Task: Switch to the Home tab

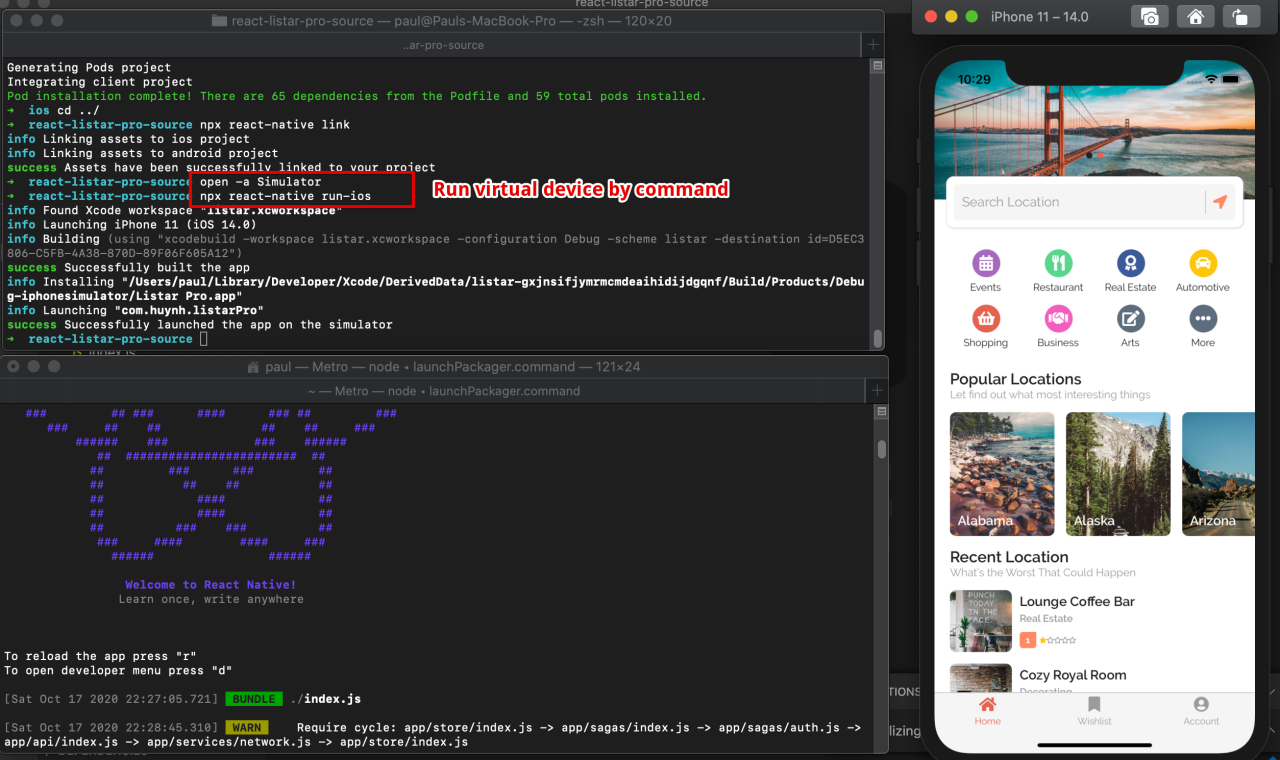Action: (987, 711)
